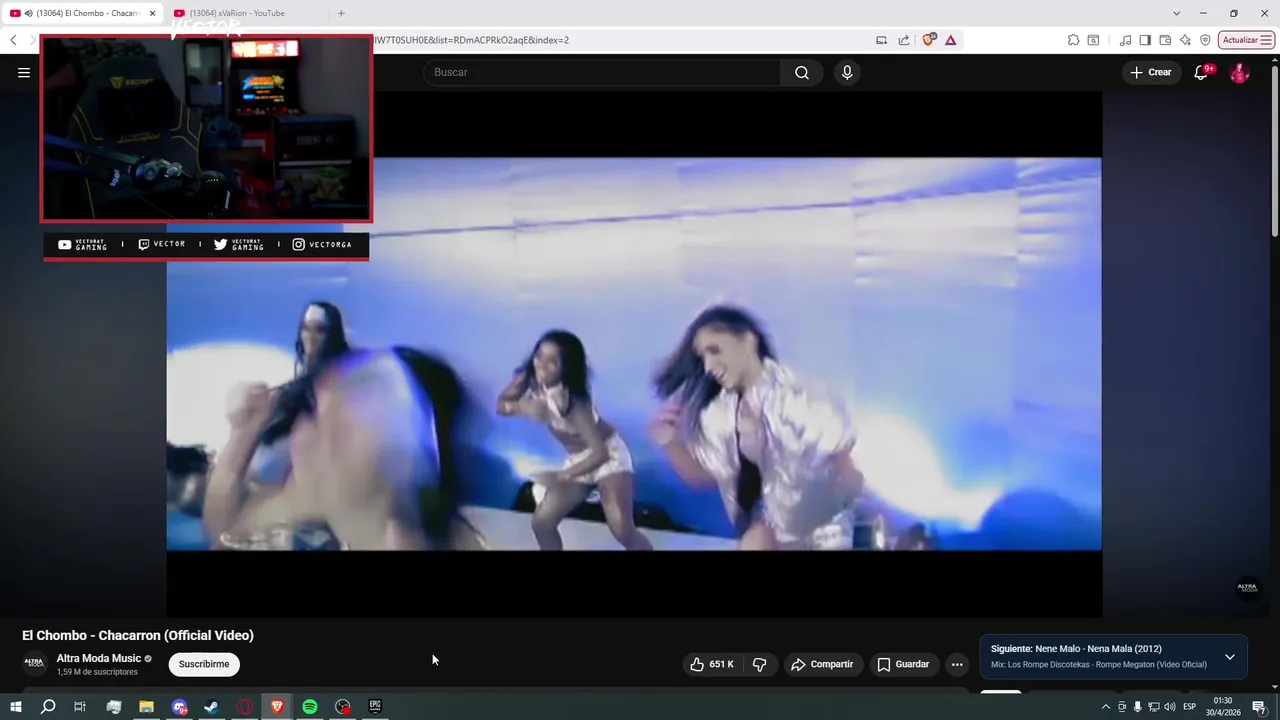Open the Windows notification center icon
The image size is (1280, 720).
(1259, 707)
